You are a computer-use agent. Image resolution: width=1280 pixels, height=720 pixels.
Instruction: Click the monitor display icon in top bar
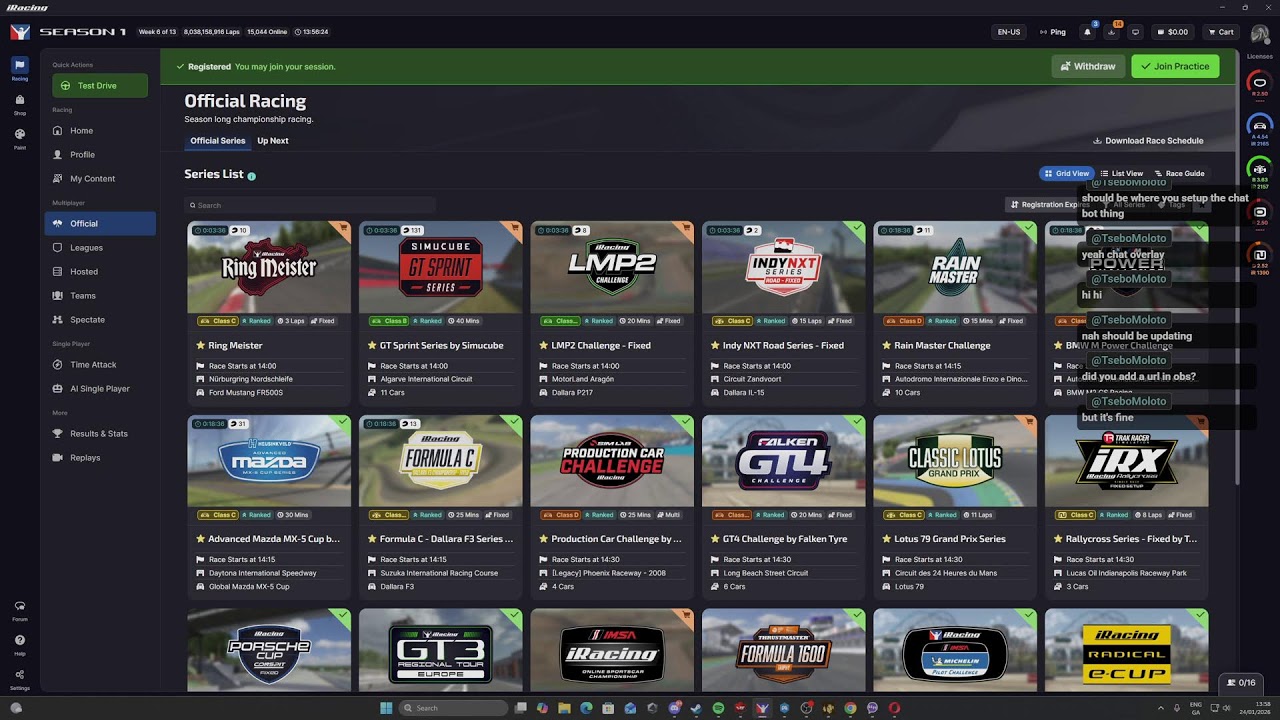pos(1135,32)
